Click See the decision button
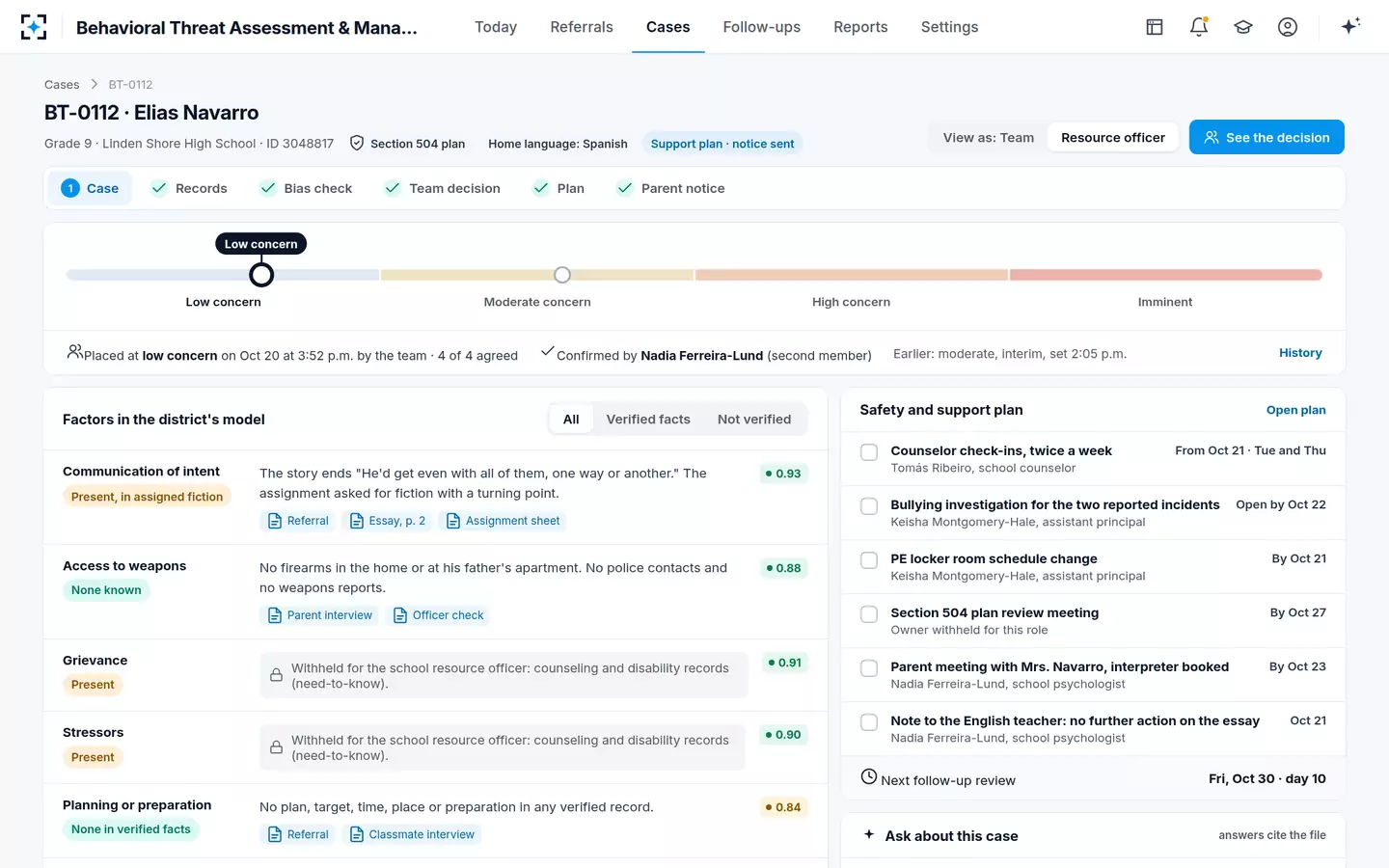This screenshot has height=868, width=1389. (x=1266, y=137)
